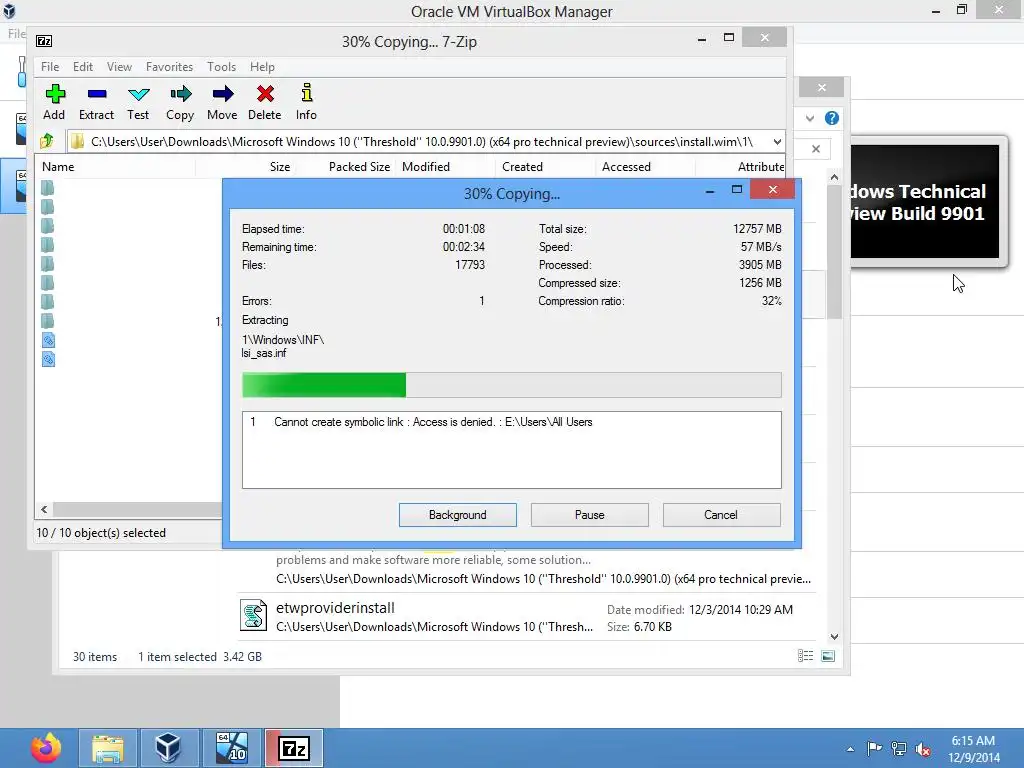Open File Explorer from the taskbar

[x=108, y=748]
